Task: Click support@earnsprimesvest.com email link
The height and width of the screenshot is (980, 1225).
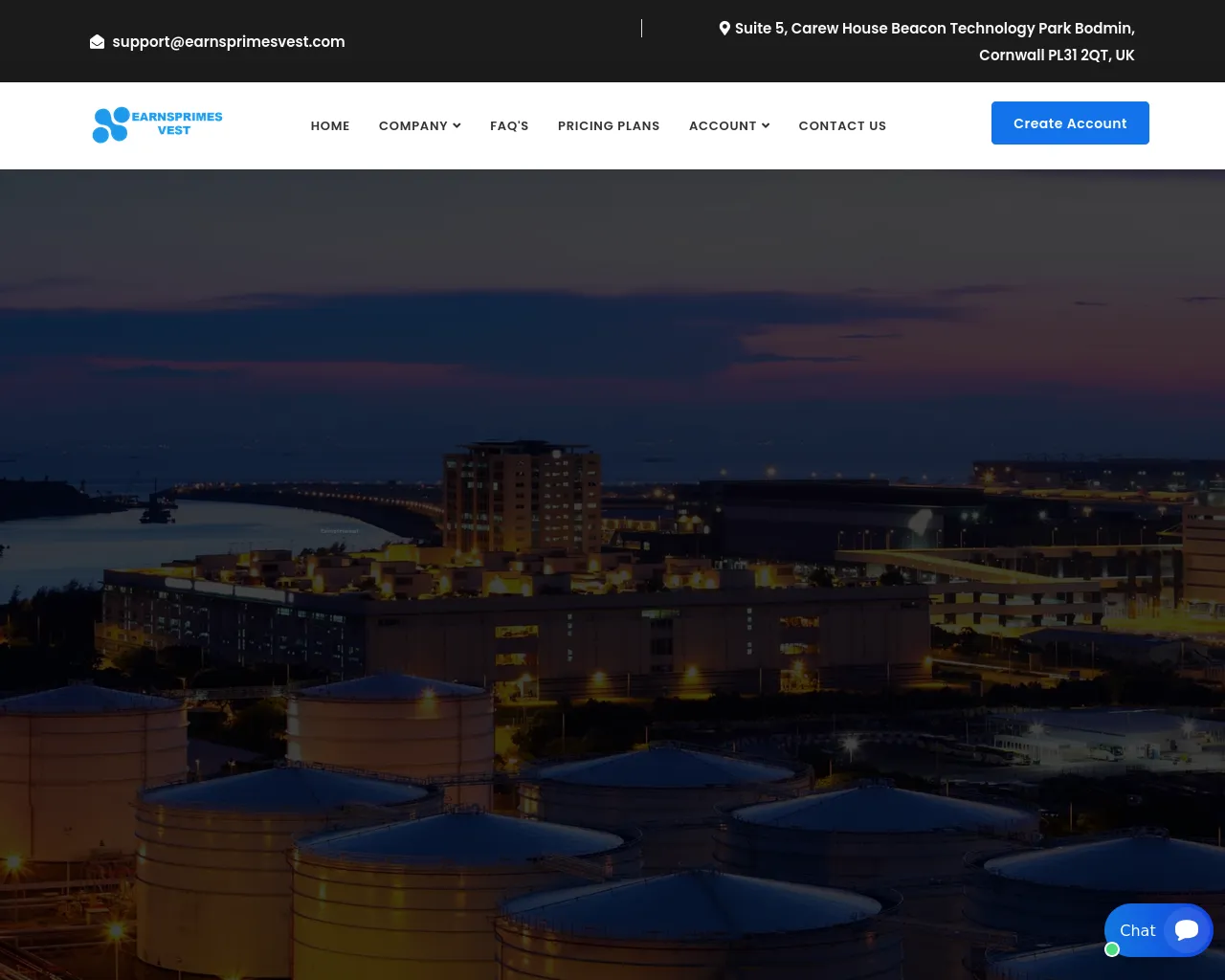Action: click(x=229, y=42)
